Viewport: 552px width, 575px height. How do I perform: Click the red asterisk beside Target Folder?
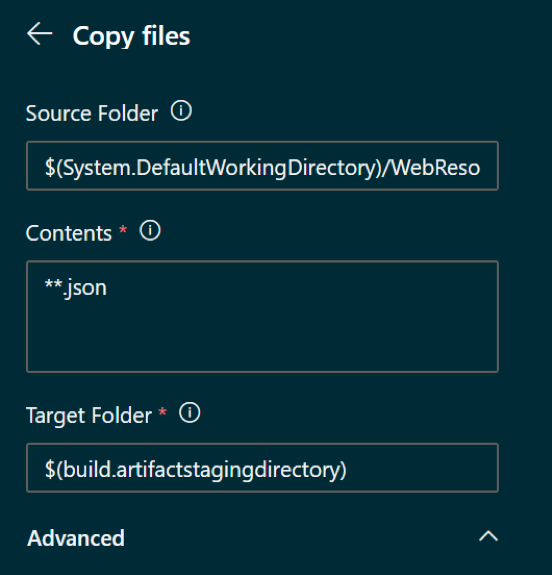[x=162, y=412]
